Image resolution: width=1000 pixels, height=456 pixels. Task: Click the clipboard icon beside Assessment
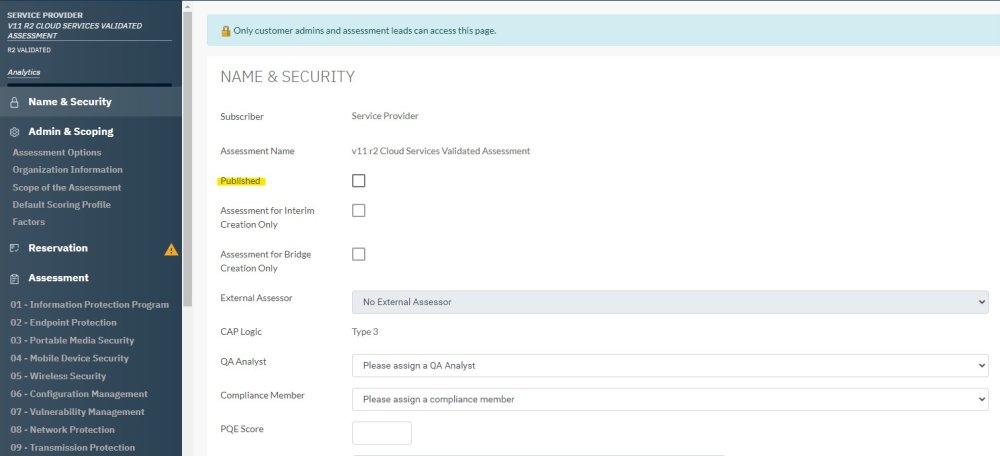coord(14,278)
